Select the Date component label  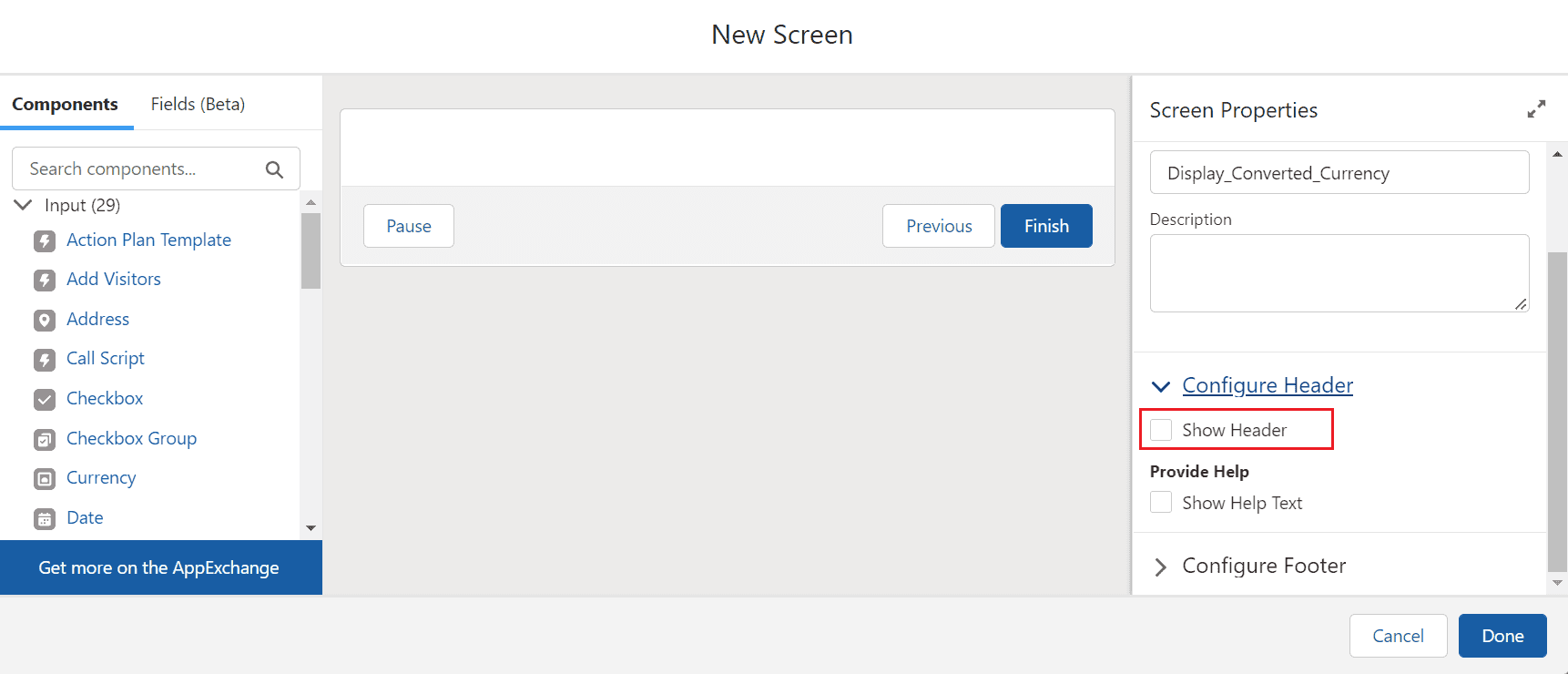[x=85, y=517]
